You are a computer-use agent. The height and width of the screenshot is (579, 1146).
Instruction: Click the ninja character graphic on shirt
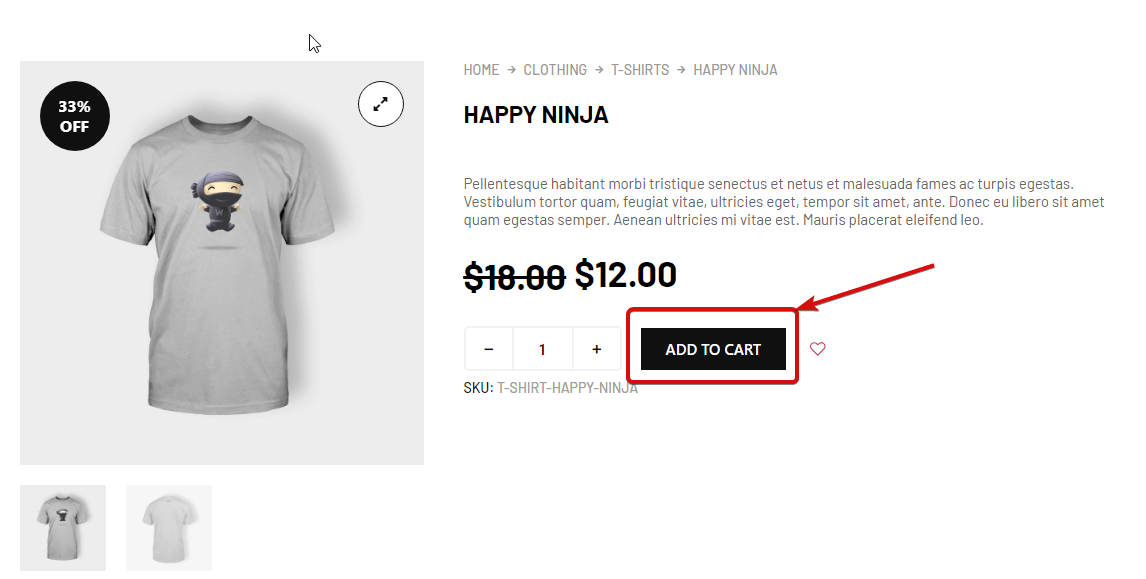coord(219,200)
